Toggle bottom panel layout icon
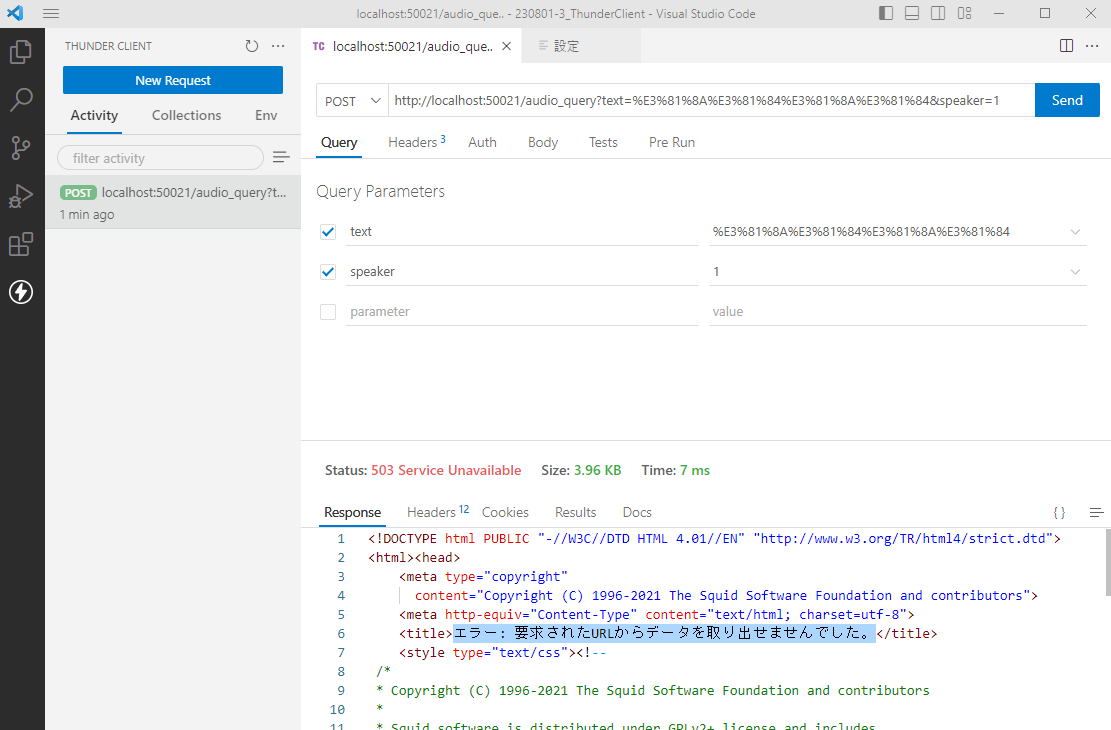1111x730 pixels. [912, 13]
